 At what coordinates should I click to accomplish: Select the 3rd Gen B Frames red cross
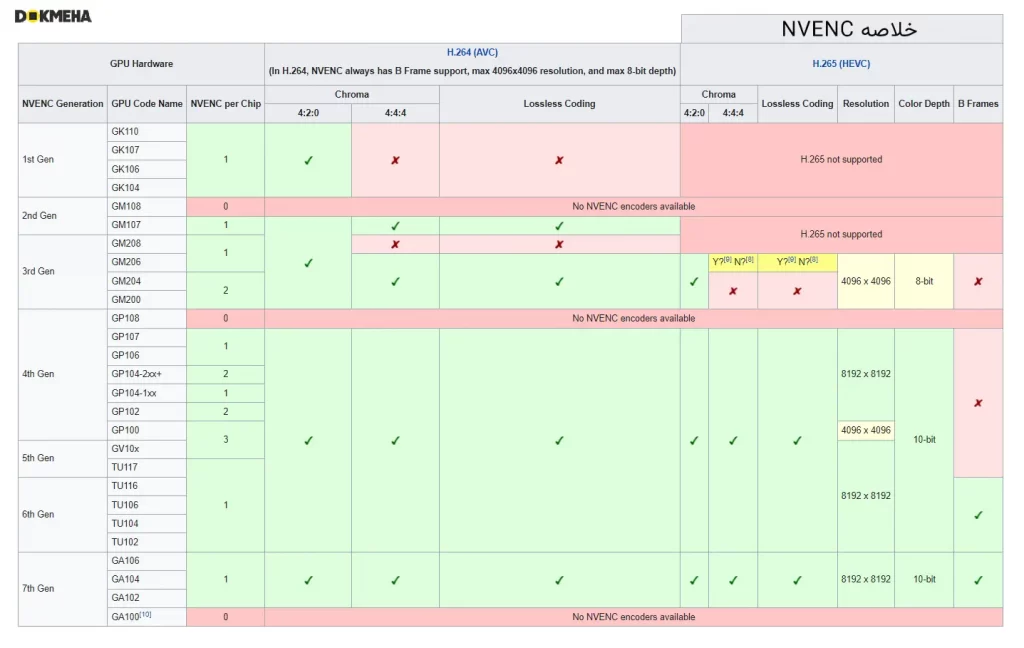[978, 282]
